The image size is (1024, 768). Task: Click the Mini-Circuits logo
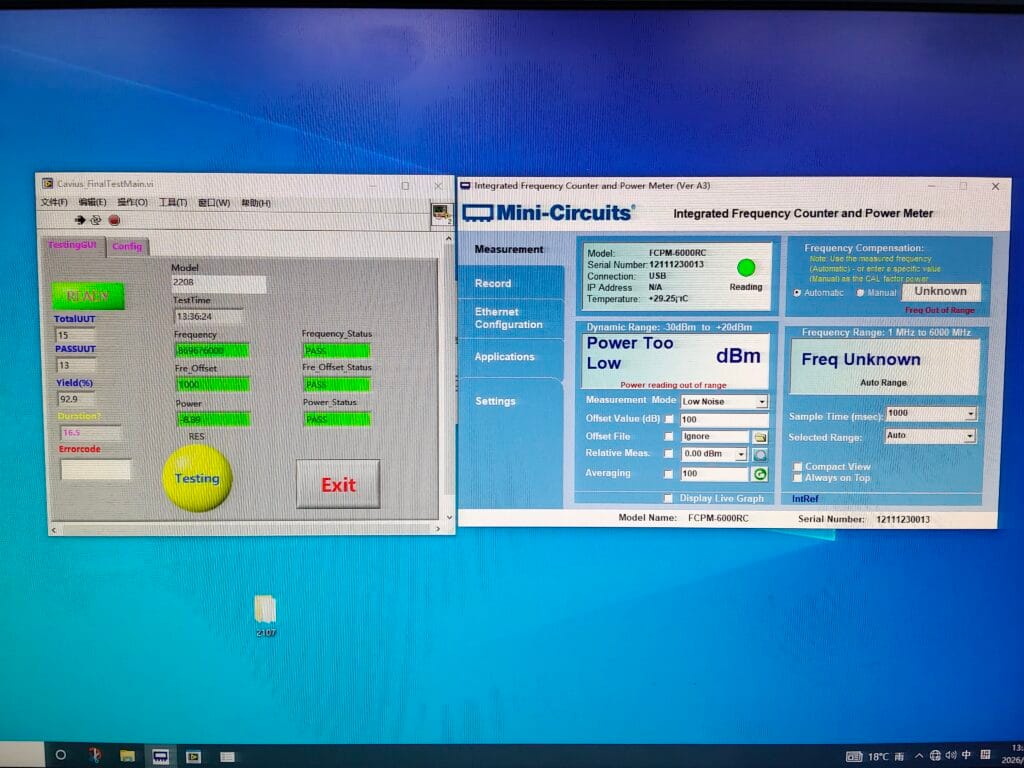pos(548,213)
